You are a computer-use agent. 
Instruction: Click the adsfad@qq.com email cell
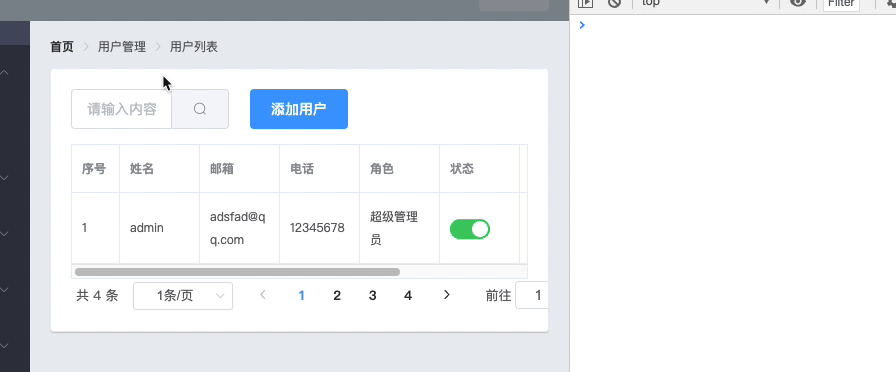pos(238,228)
